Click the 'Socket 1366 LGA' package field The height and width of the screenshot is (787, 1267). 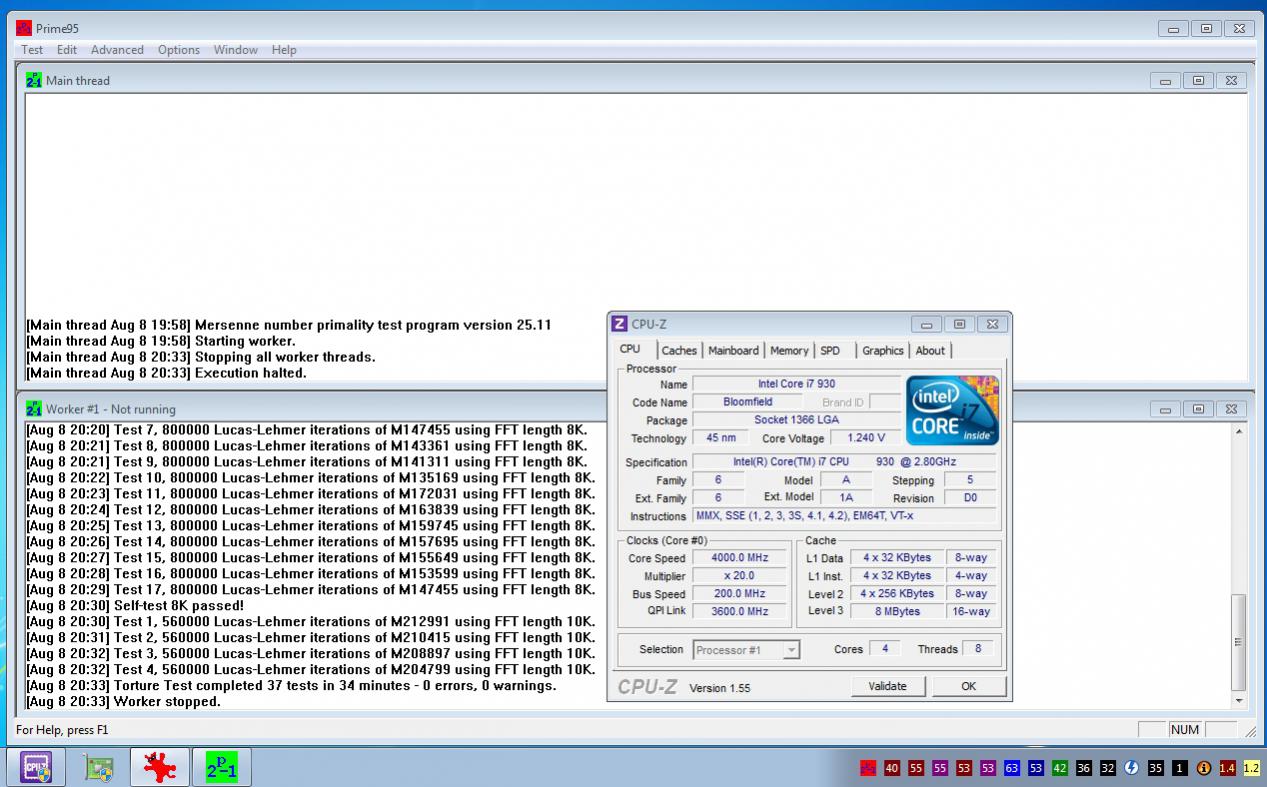pos(796,420)
